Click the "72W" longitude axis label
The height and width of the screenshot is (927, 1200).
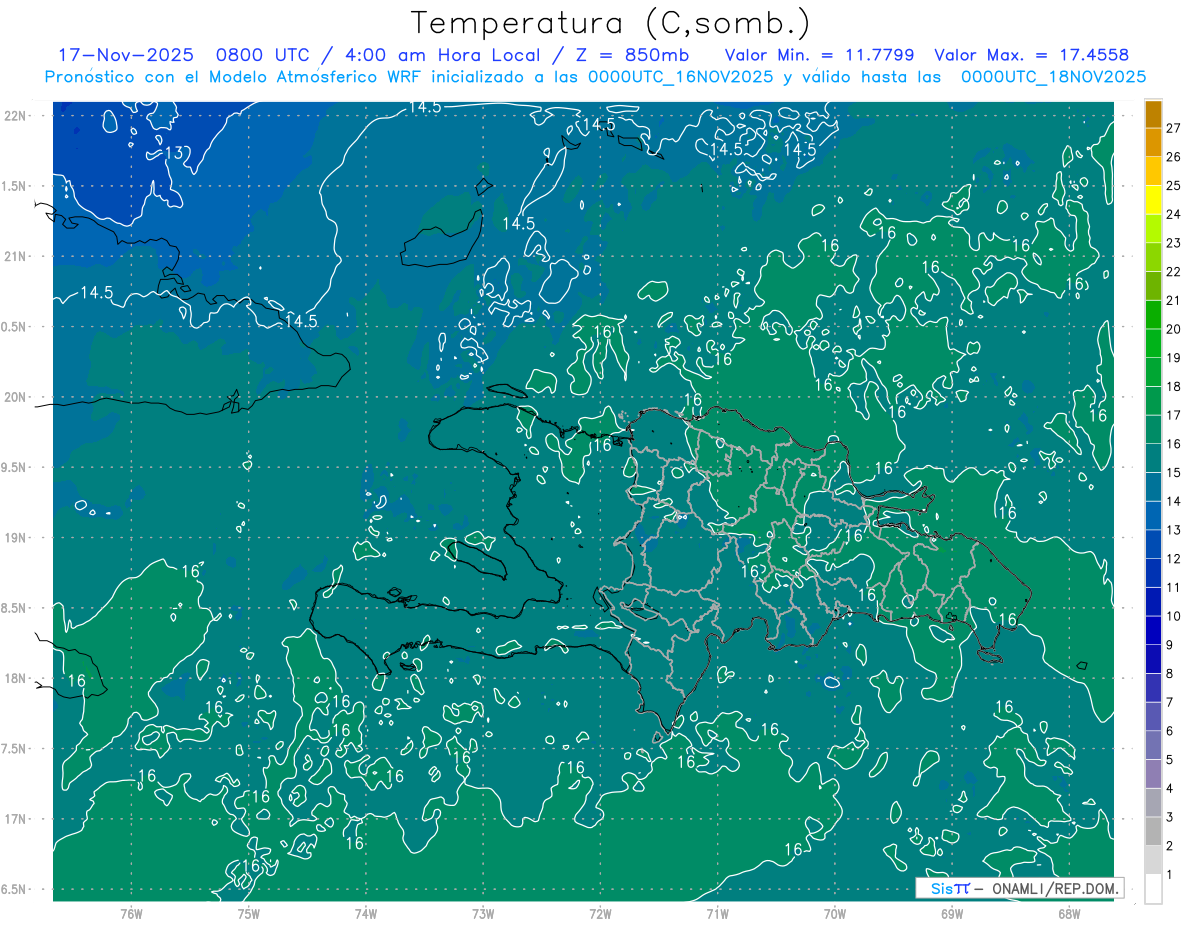(600, 914)
